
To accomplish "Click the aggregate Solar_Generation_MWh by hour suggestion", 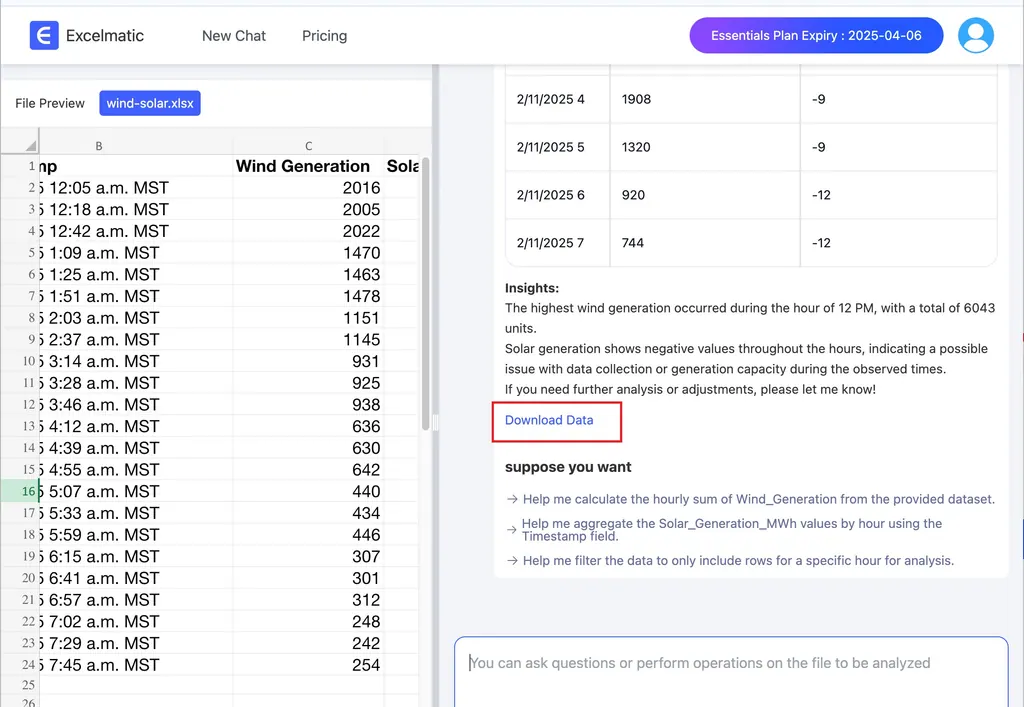I will [x=730, y=530].
